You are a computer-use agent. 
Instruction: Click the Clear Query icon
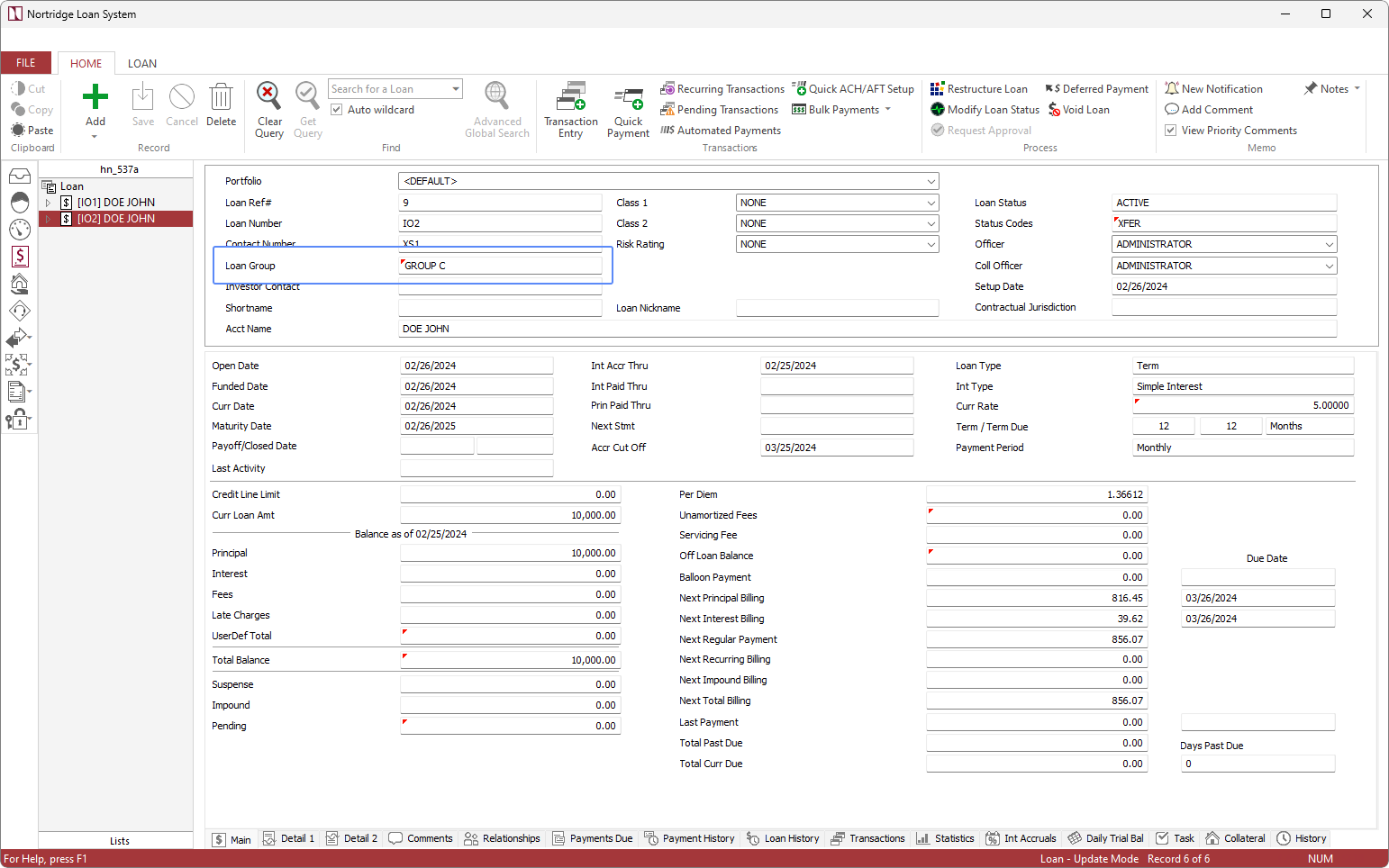tap(268, 95)
